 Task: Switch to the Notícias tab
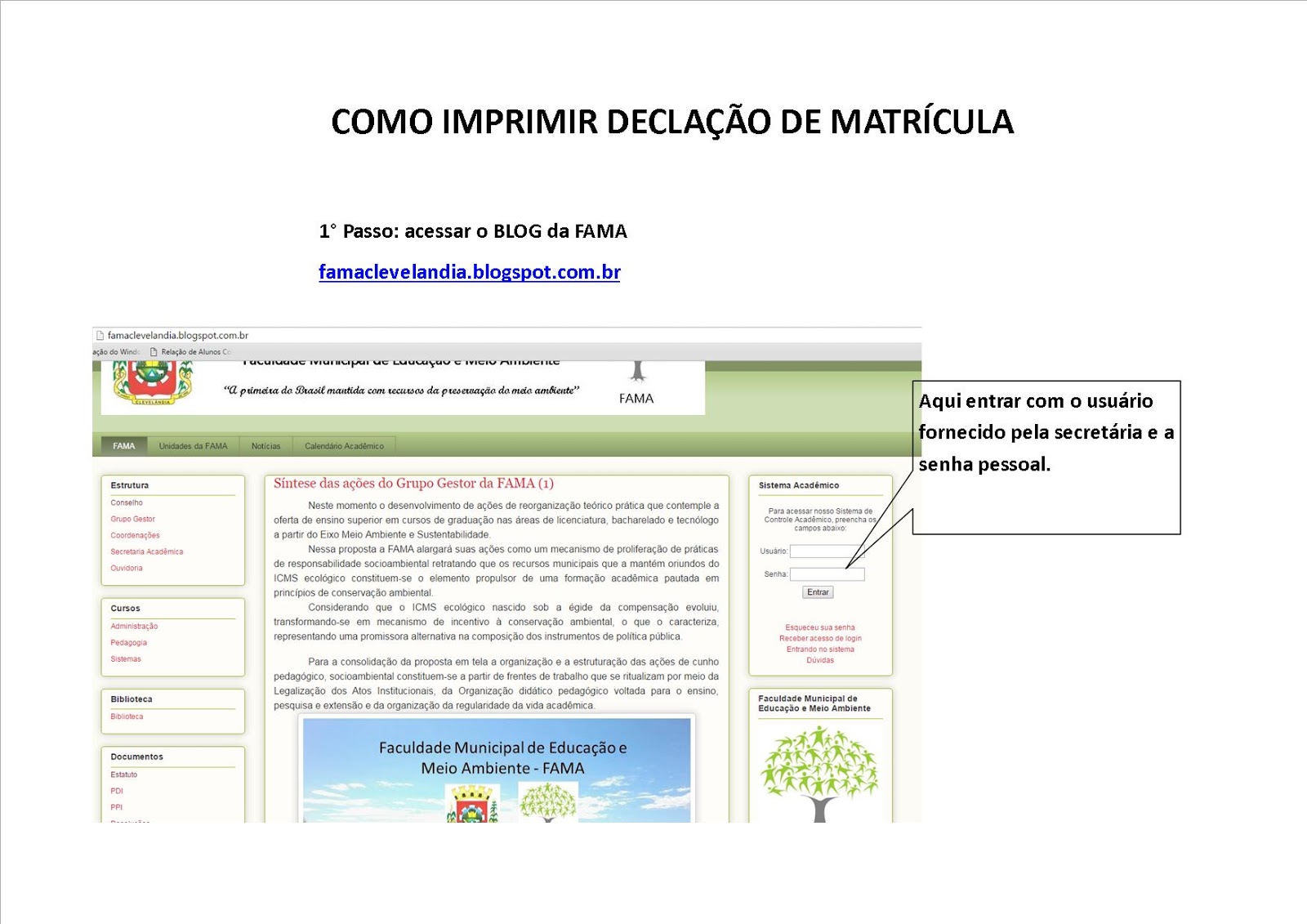click(x=265, y=446)
